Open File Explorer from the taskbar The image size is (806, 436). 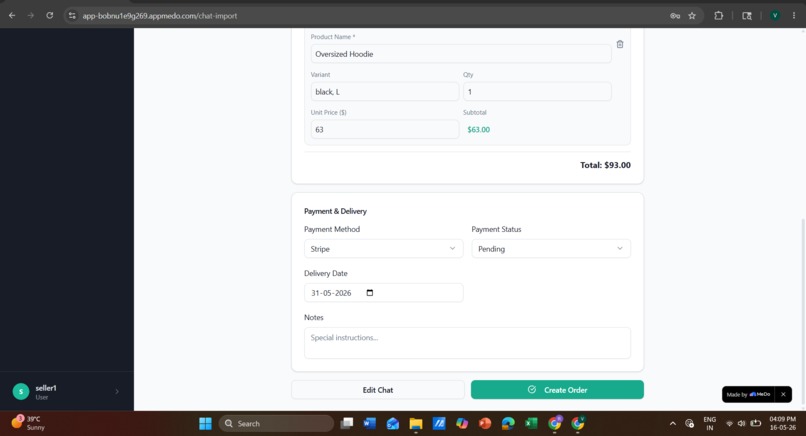point(416,423)
